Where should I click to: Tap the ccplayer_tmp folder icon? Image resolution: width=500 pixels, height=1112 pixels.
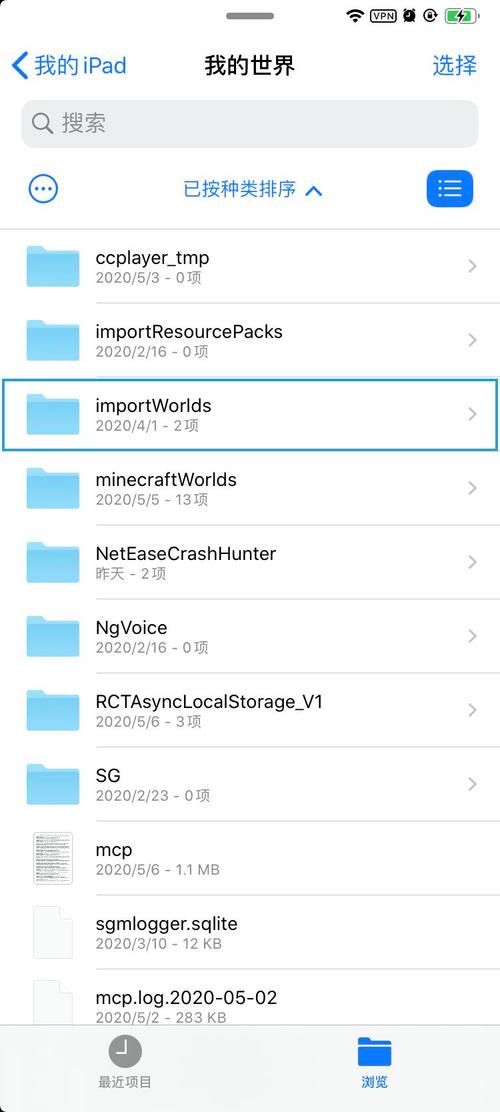pos(52,266)
